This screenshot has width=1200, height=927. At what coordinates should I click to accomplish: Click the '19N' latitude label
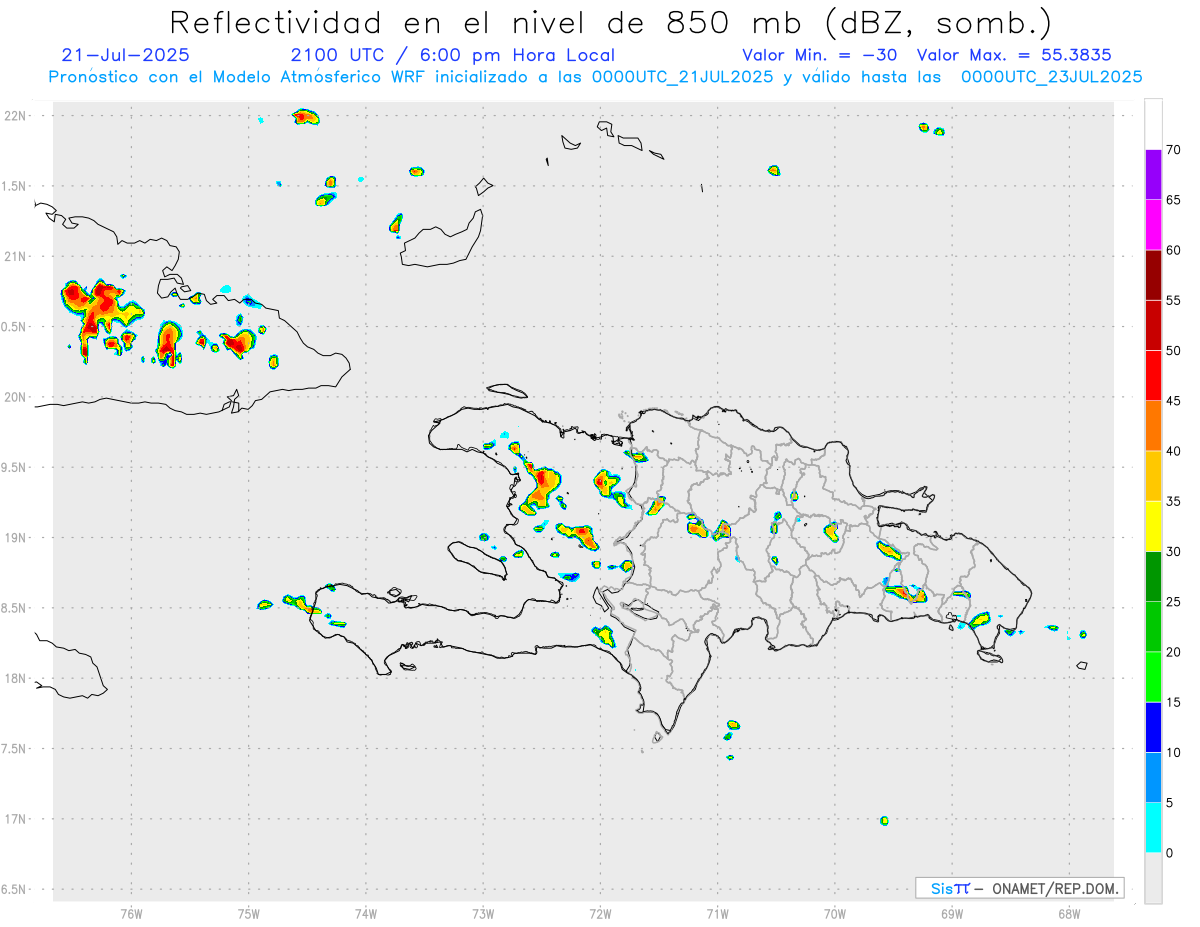(15, 537)
